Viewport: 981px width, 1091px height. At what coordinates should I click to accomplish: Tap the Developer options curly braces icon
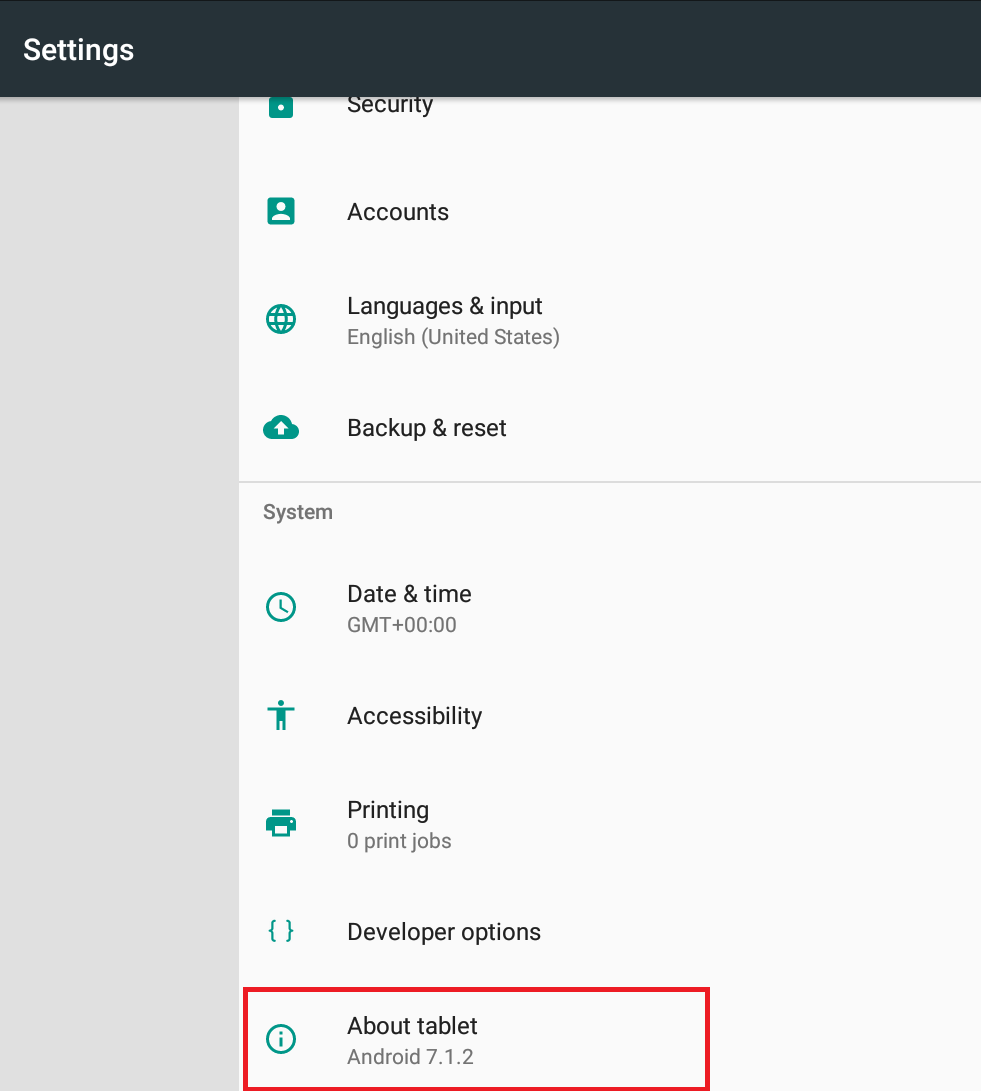[281, 932]
